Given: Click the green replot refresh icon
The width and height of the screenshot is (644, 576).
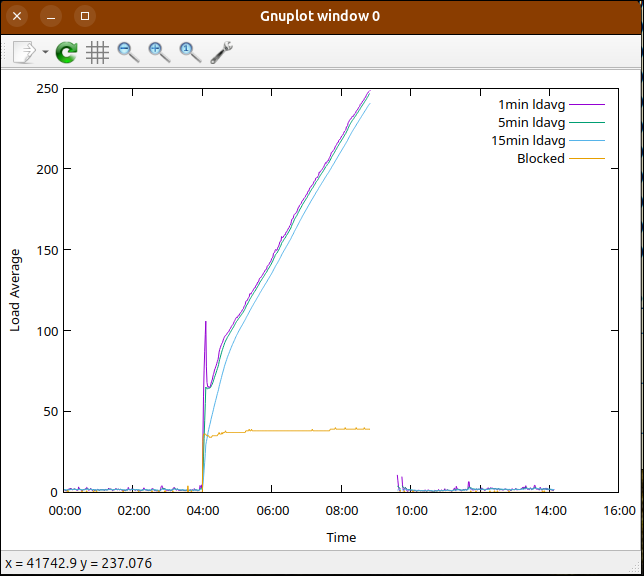Looking at the screenshot, I should tap(67, 52).
